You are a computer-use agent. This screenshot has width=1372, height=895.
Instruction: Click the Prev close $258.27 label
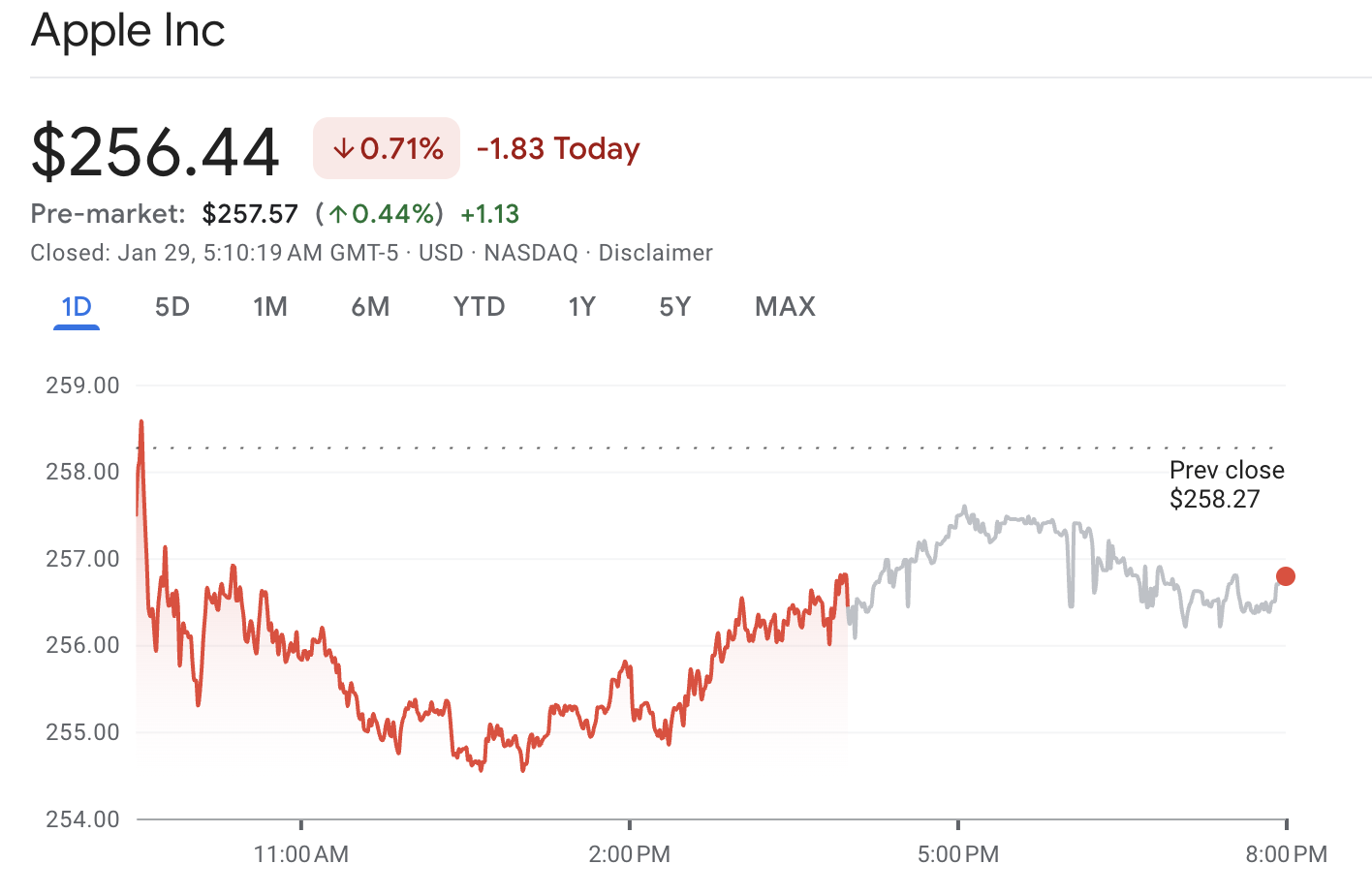coord(1226,484)
